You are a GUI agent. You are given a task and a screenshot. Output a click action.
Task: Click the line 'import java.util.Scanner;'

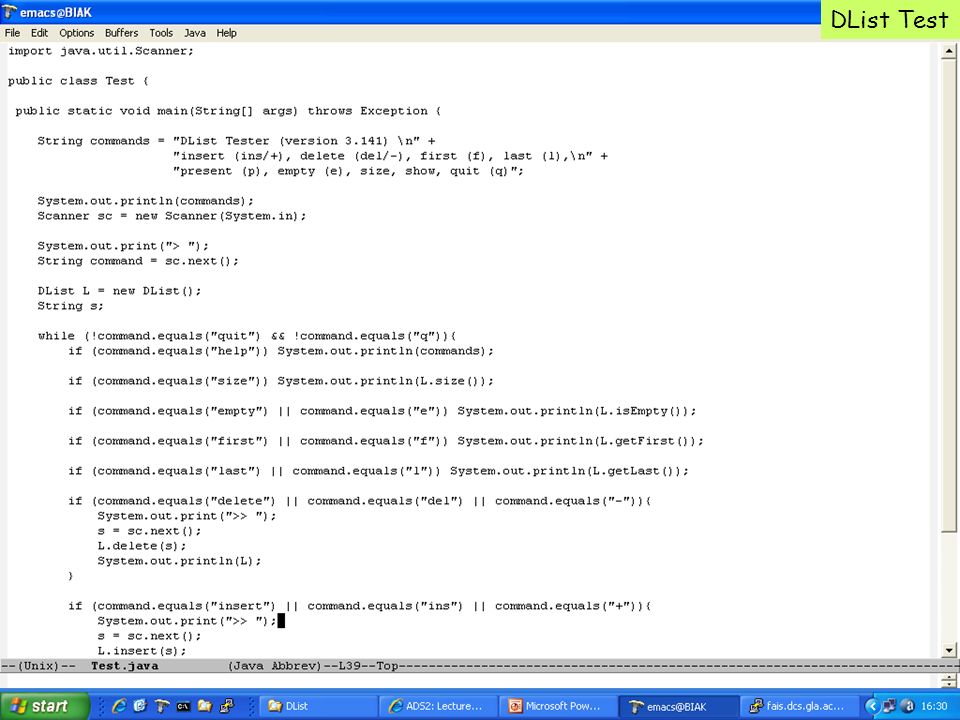(x=100, y=51)
